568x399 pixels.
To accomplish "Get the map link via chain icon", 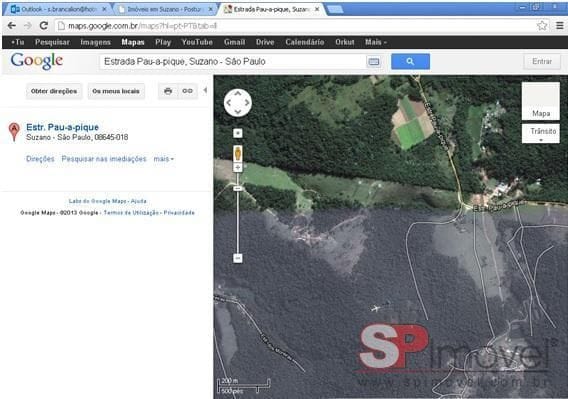I will (187, 91).
